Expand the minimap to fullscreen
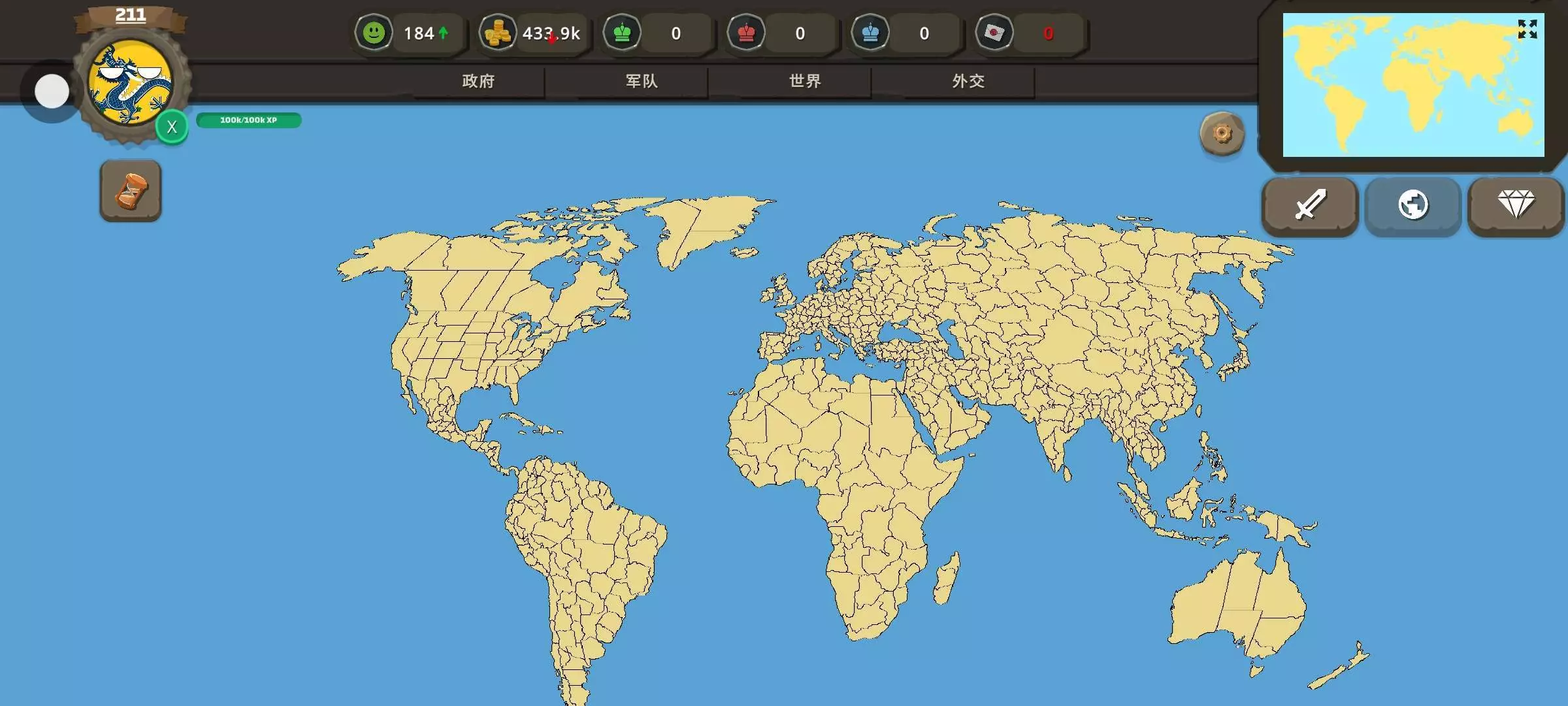Viewport: 1568px width, 706px height. (1527, 29)
